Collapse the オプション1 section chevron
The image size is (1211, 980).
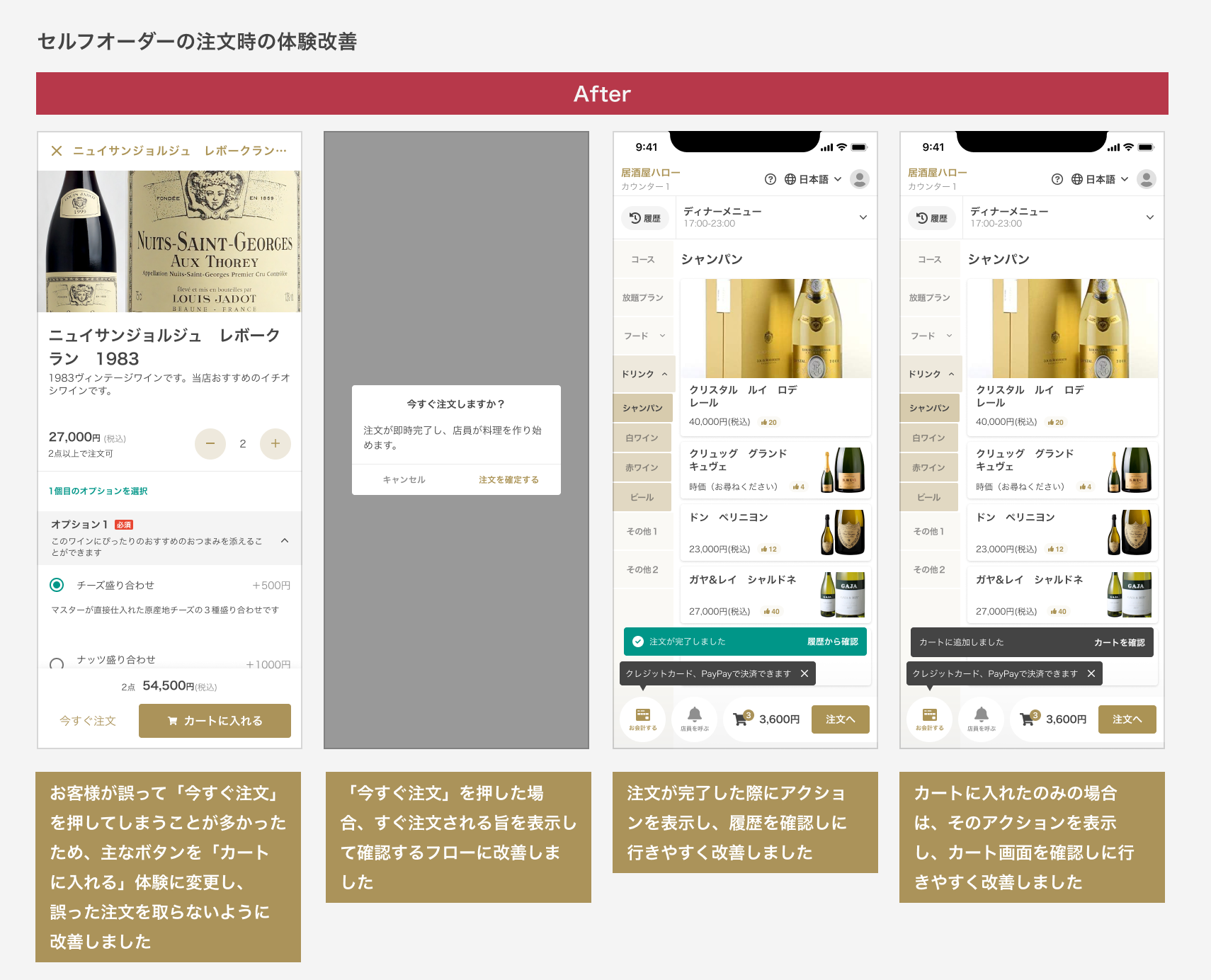[285, 540]
